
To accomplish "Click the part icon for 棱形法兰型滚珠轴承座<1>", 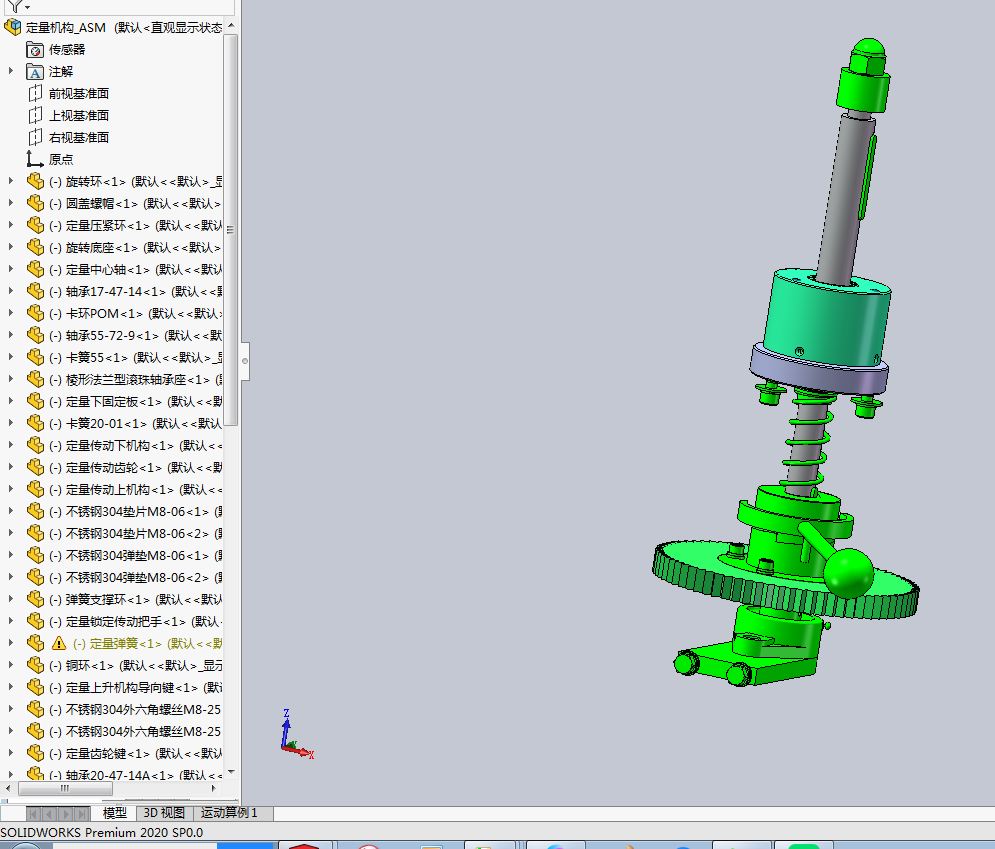I will pyautogui.click(x=36, y=379).
